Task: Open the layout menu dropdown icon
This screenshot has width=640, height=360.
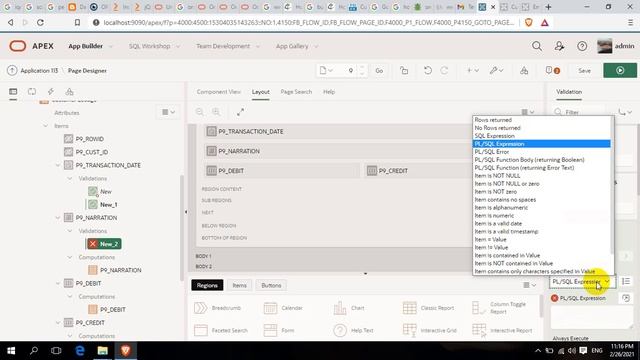Action: [528, 112]
